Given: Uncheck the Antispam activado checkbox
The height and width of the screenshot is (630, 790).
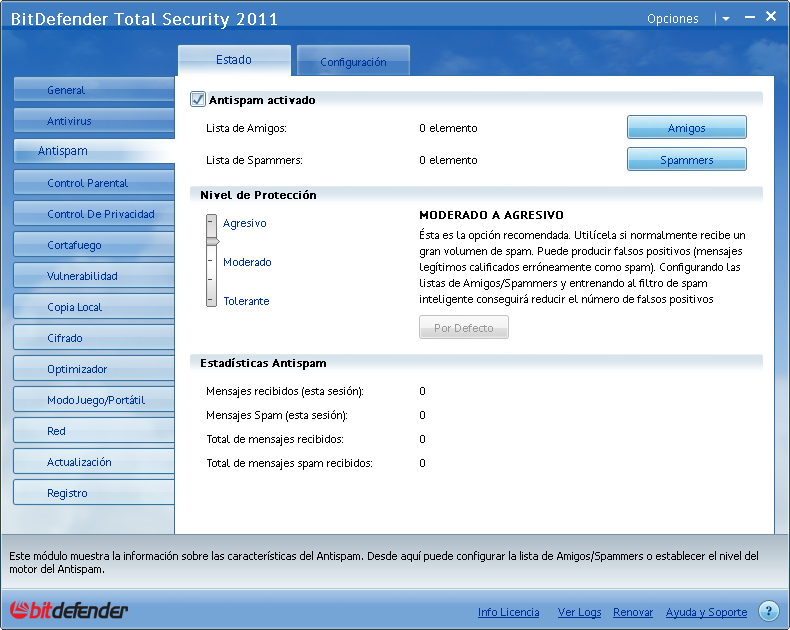Looking at the screenshot, I should pos(198,100).
